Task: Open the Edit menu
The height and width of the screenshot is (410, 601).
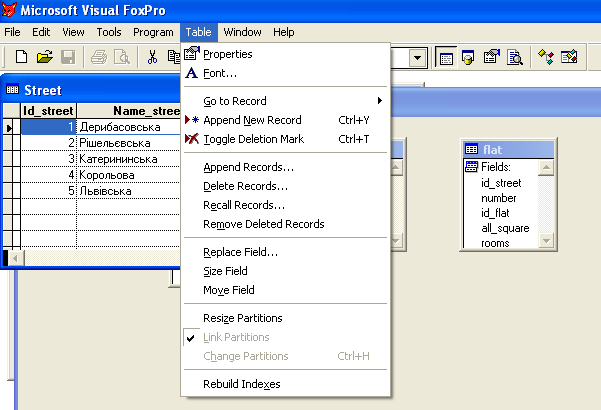Action: [41, 32]
